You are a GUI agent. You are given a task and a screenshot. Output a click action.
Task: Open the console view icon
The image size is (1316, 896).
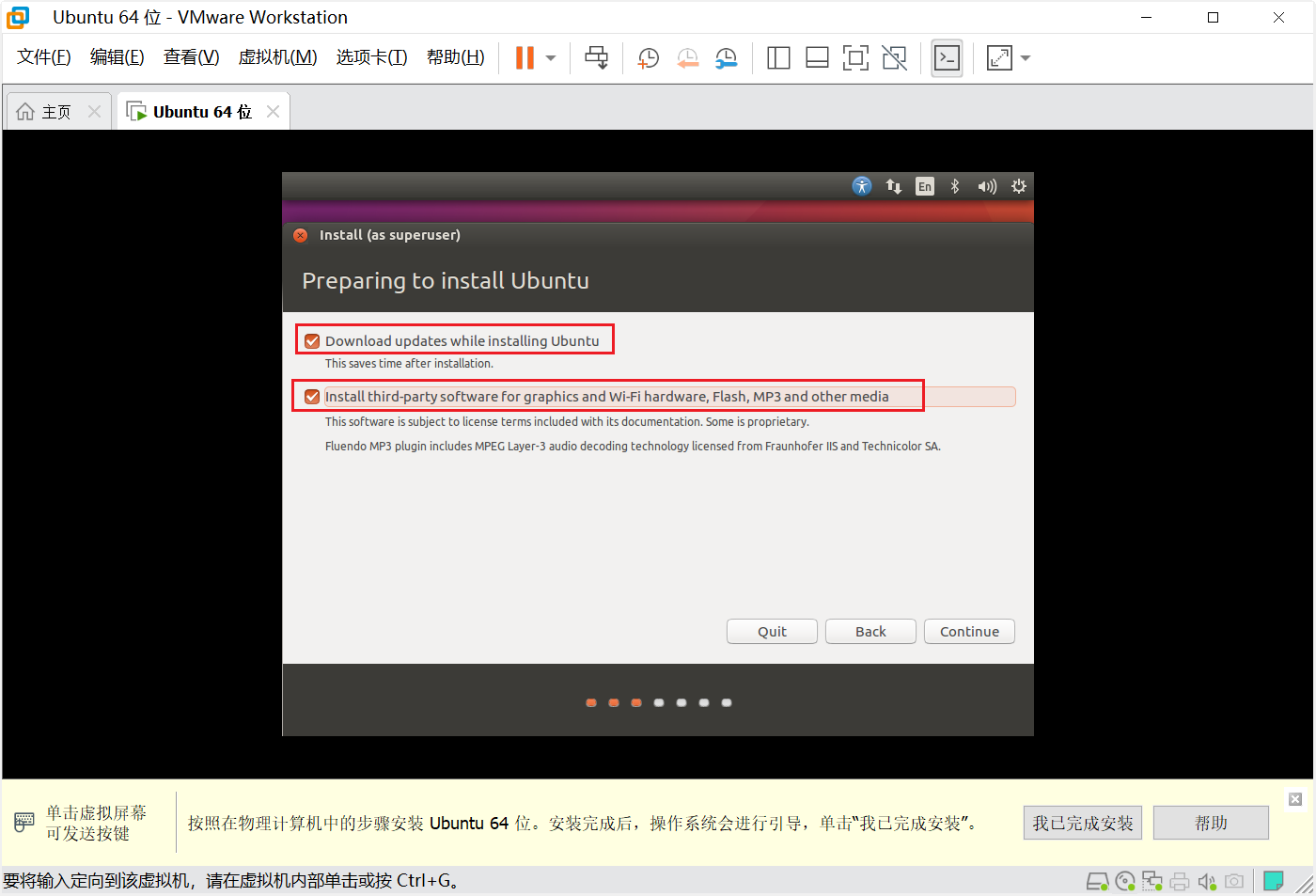947,58
